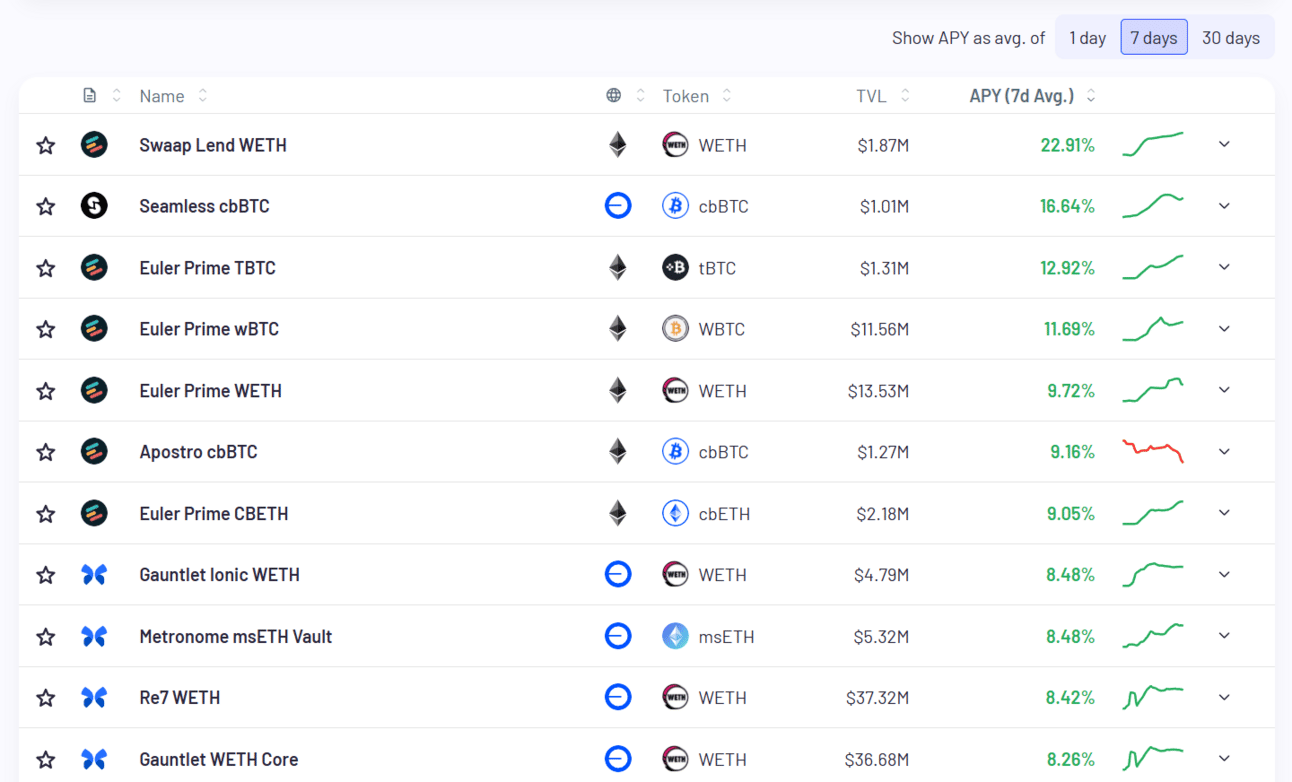Click the Swaap Lend WETH protocol logo
Image resolution: width=1292 pixels, height=782 pixels.
click(x=94, y=145)
